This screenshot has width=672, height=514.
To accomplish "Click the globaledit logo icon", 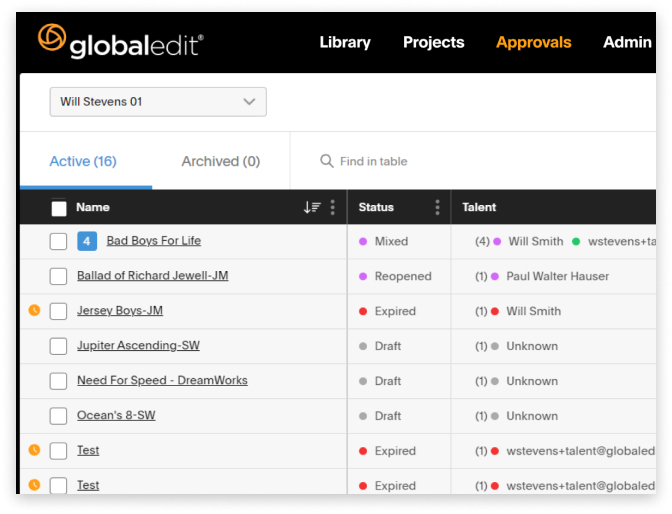I will [52, 37].
